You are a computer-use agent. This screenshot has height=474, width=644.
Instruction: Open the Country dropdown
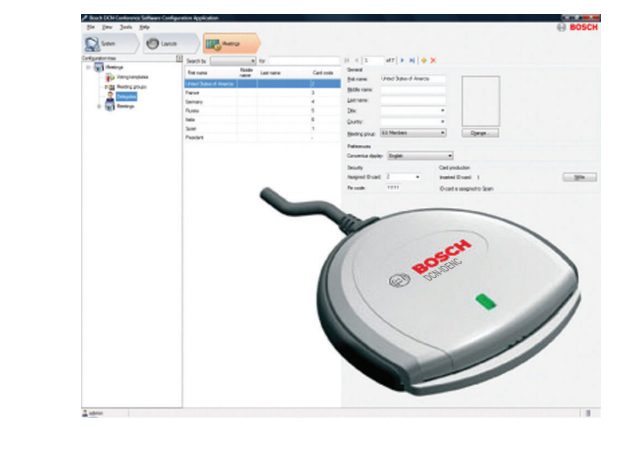(443, 121)
